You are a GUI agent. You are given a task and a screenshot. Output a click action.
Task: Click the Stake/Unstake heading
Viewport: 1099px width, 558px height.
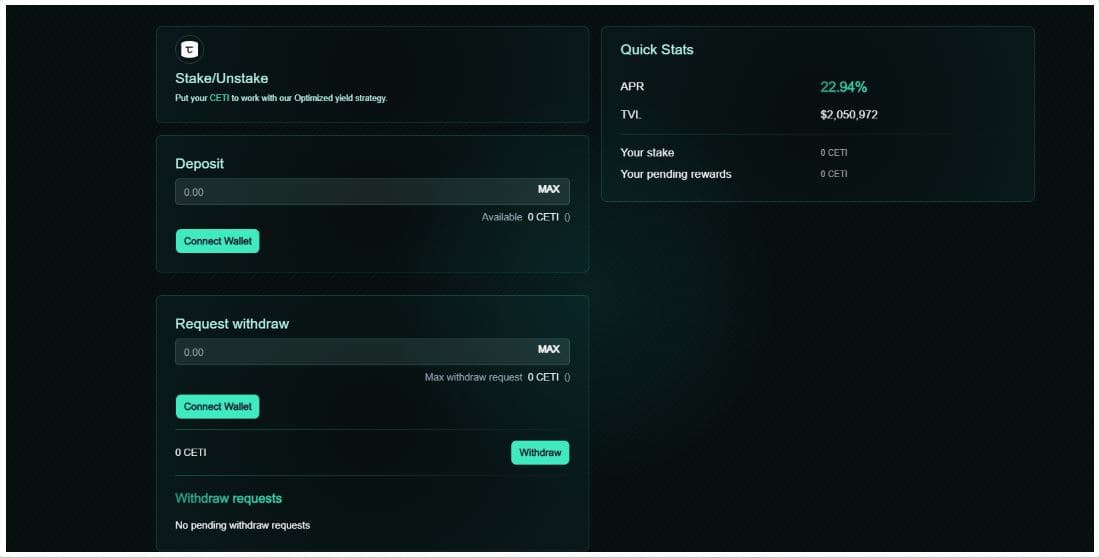[221, 78]
